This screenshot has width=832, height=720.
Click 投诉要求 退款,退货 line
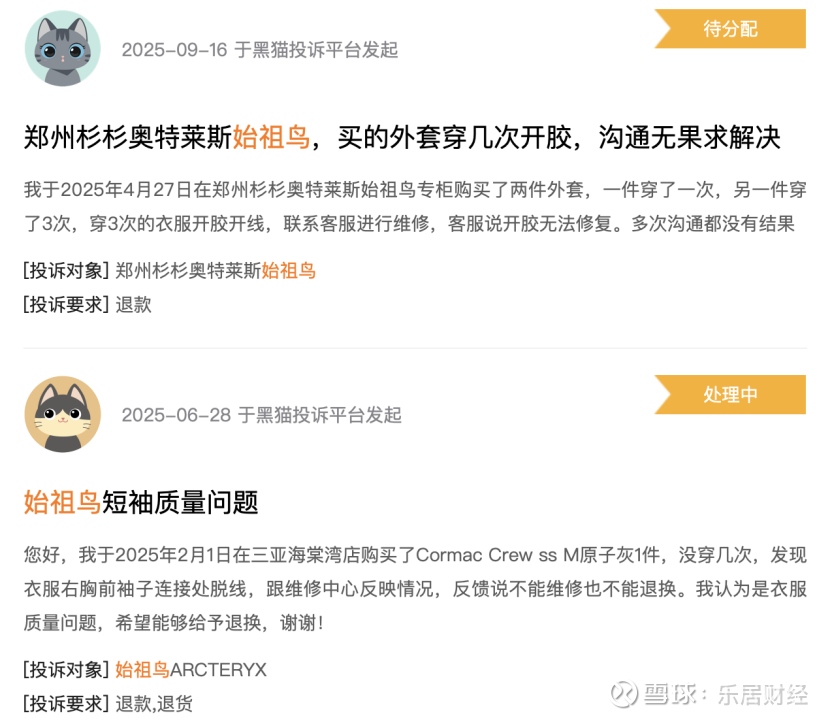(x=108, y=704)
